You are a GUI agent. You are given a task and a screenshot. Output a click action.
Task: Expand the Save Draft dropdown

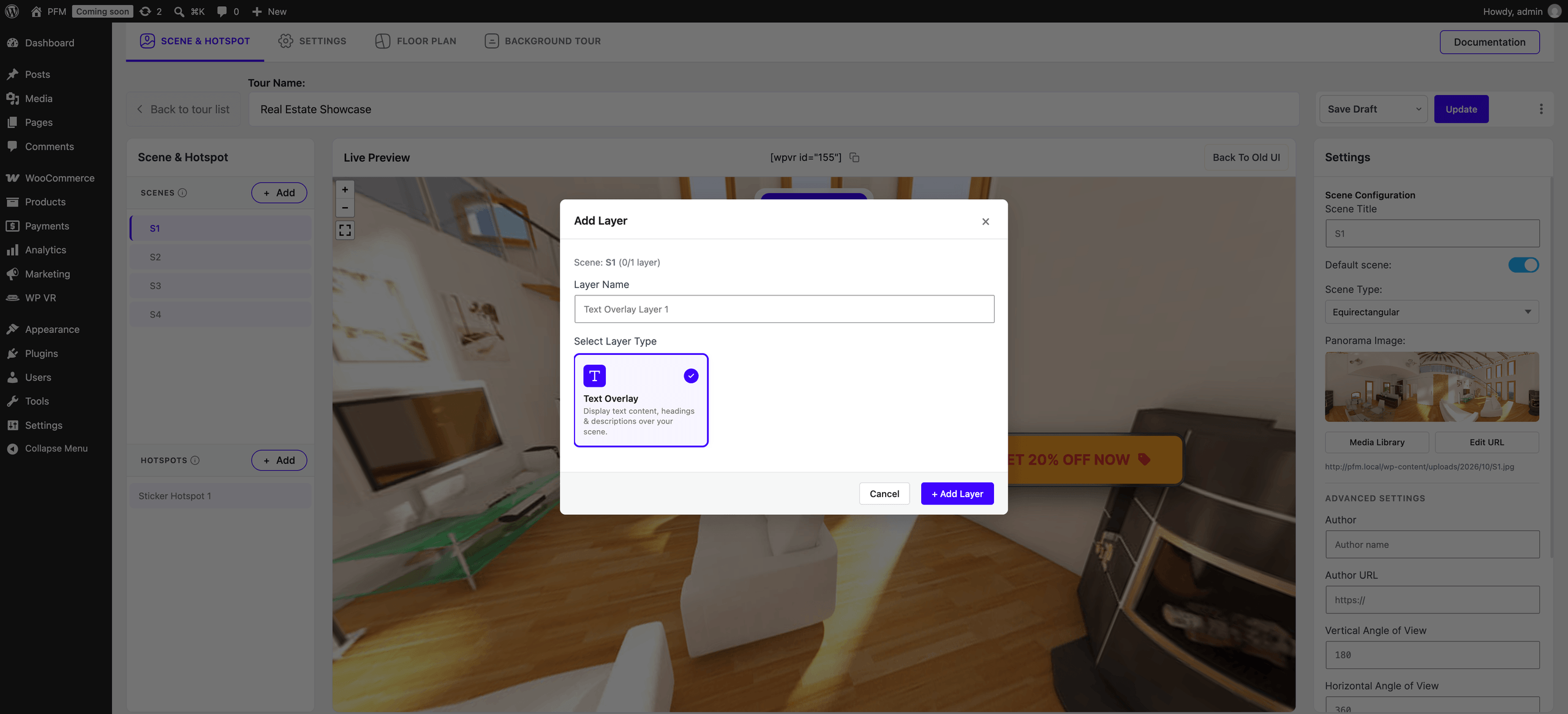pos(1373,109)
